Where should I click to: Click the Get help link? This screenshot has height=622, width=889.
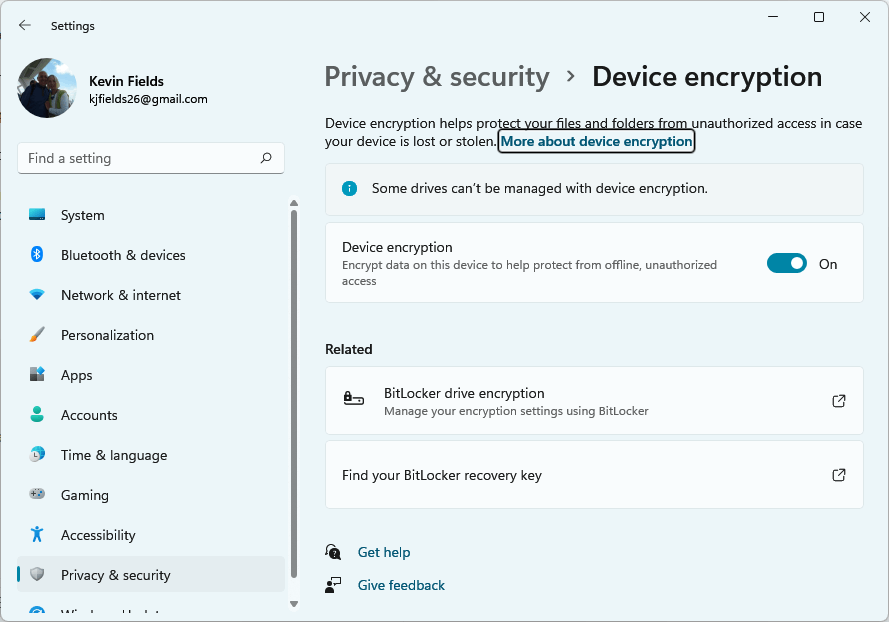[x=384, y=552]
